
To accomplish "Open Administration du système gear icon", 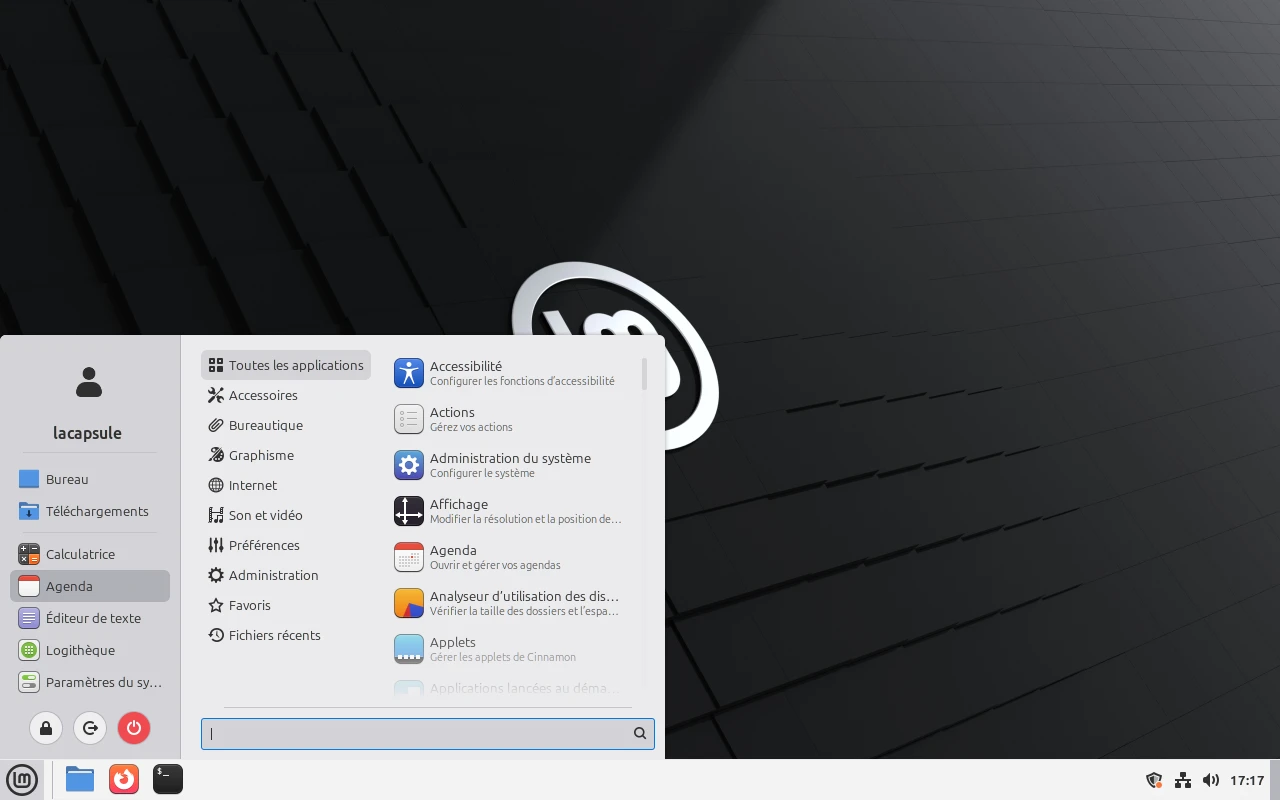I will click(409, 465).
